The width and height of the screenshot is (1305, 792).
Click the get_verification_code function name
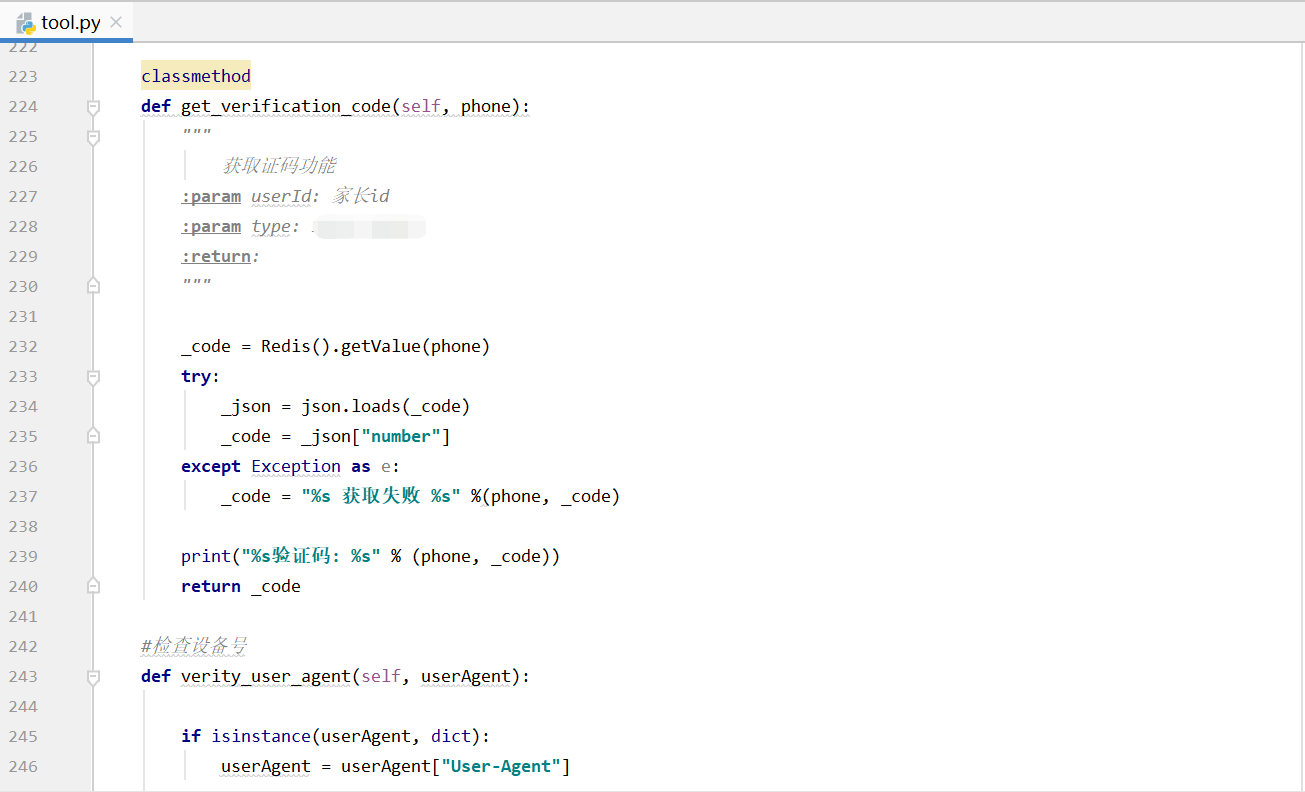click(286, 106)
